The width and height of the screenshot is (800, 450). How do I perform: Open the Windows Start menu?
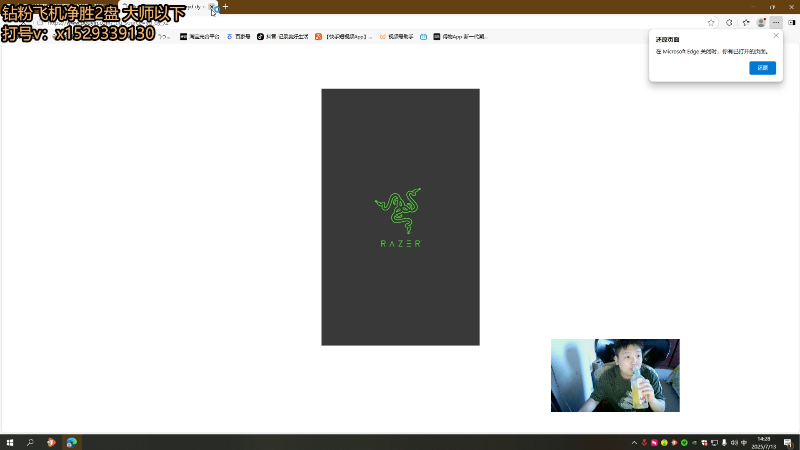[x=10, y=442]
